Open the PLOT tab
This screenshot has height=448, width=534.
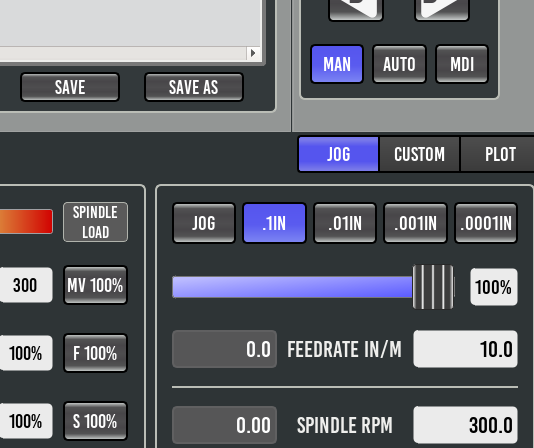(x=498, y=154)
